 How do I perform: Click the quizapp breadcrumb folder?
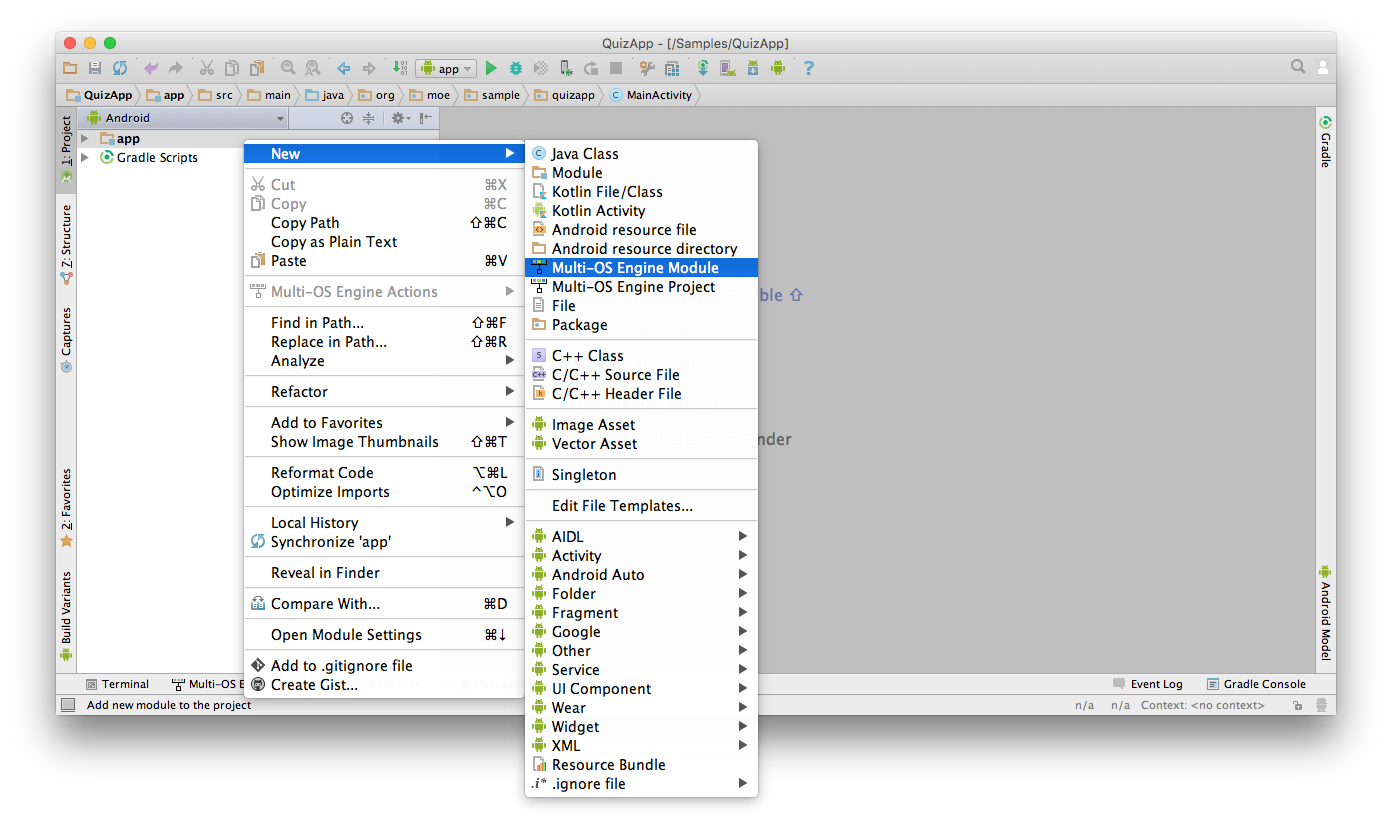coord(564,95)
